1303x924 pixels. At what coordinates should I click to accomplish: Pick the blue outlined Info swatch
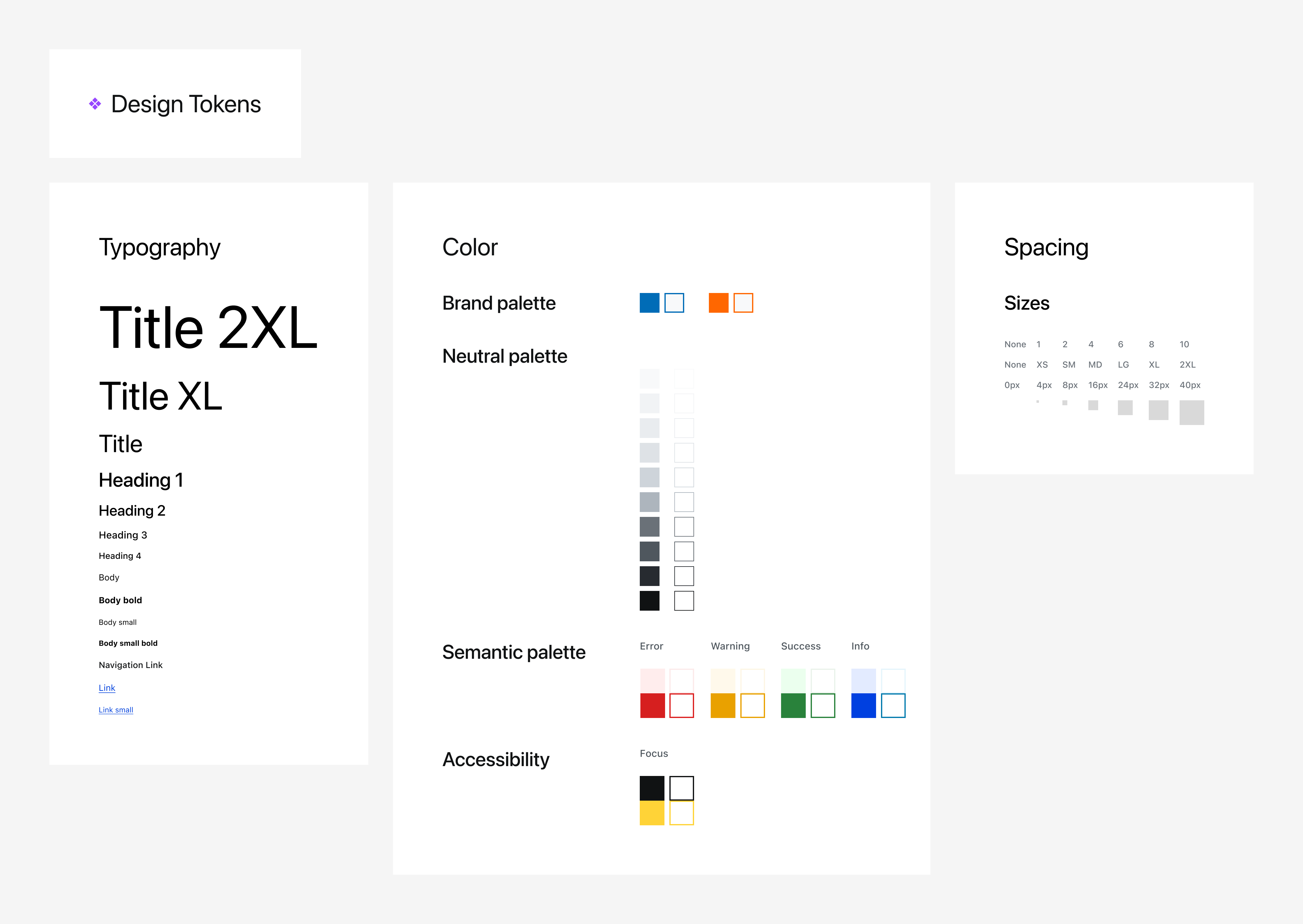(x=893, y=706)
